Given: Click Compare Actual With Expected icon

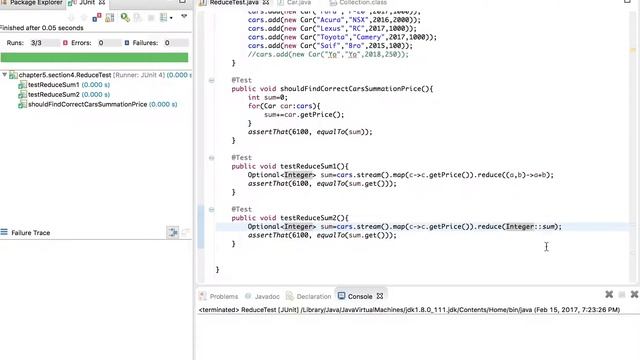Looking at the screenshot, I should point(186,232).
